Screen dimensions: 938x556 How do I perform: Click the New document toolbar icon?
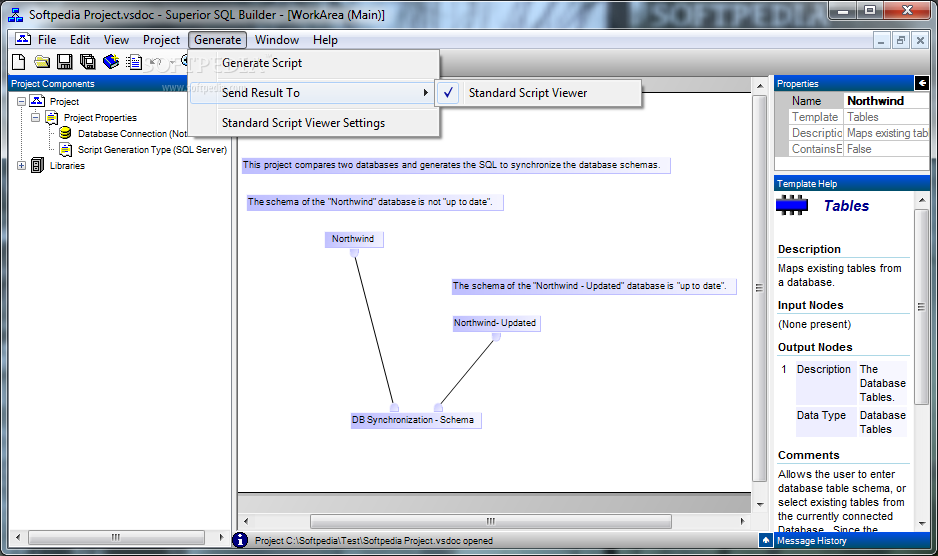(x=19, y=62)
